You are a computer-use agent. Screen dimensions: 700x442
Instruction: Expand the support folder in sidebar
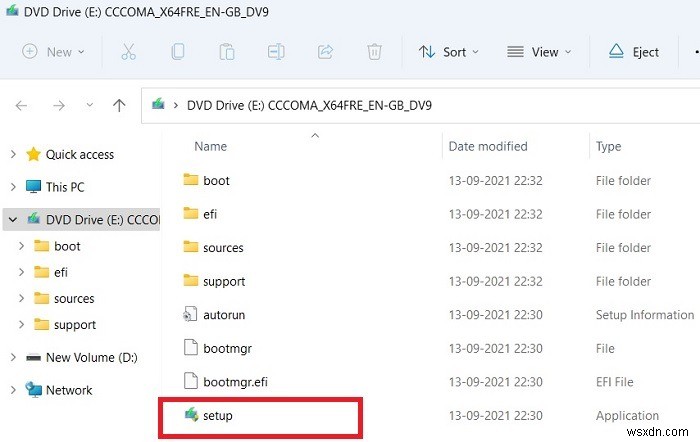(21, 324)
